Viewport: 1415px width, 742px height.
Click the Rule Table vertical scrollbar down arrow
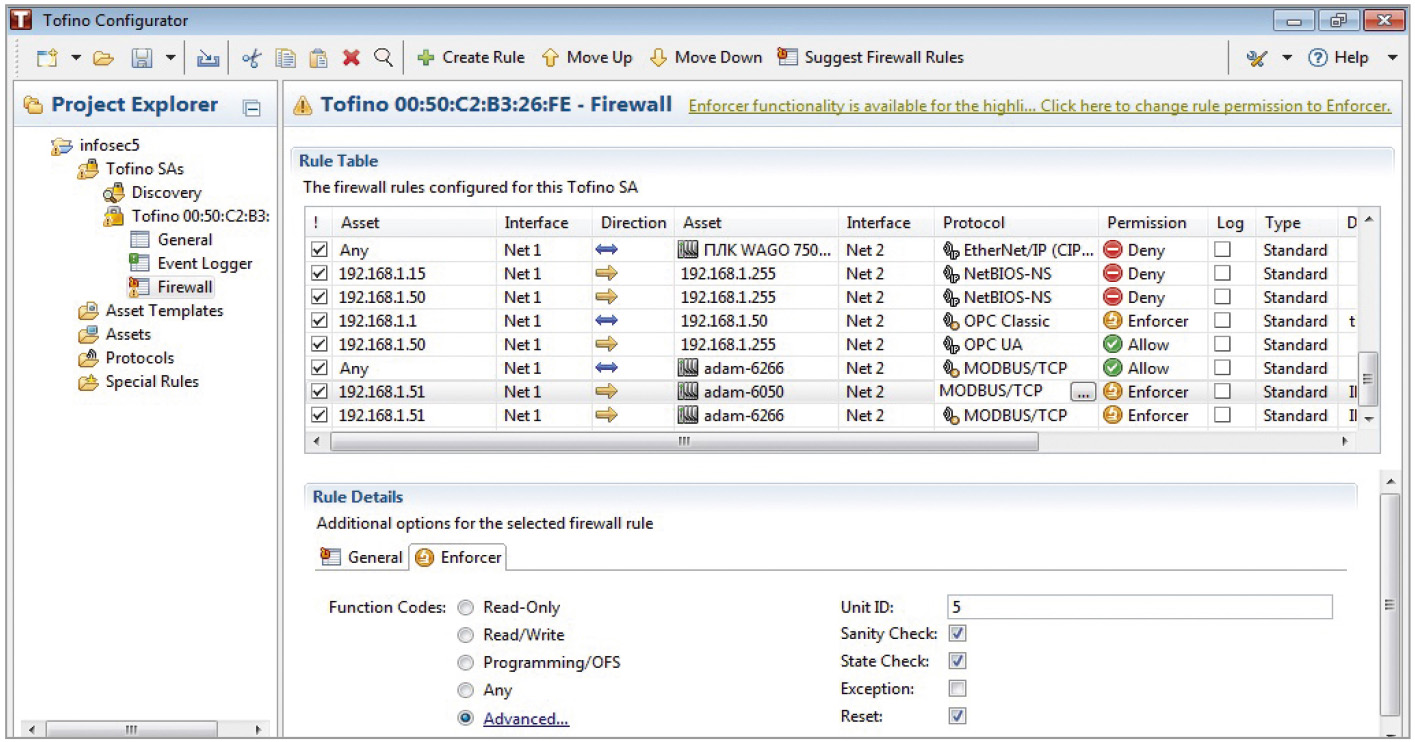pyautogui.click(x=1370, y=419)
